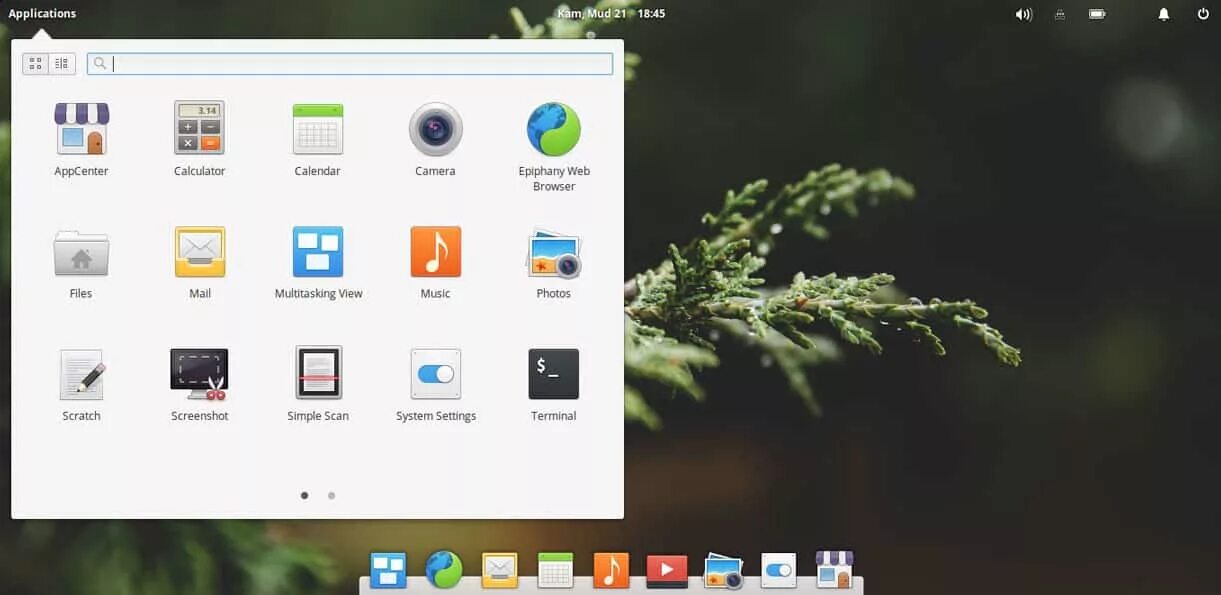The image size is (1221, 595).
Task: Open the power session menu
Action: coord(1203,14)
